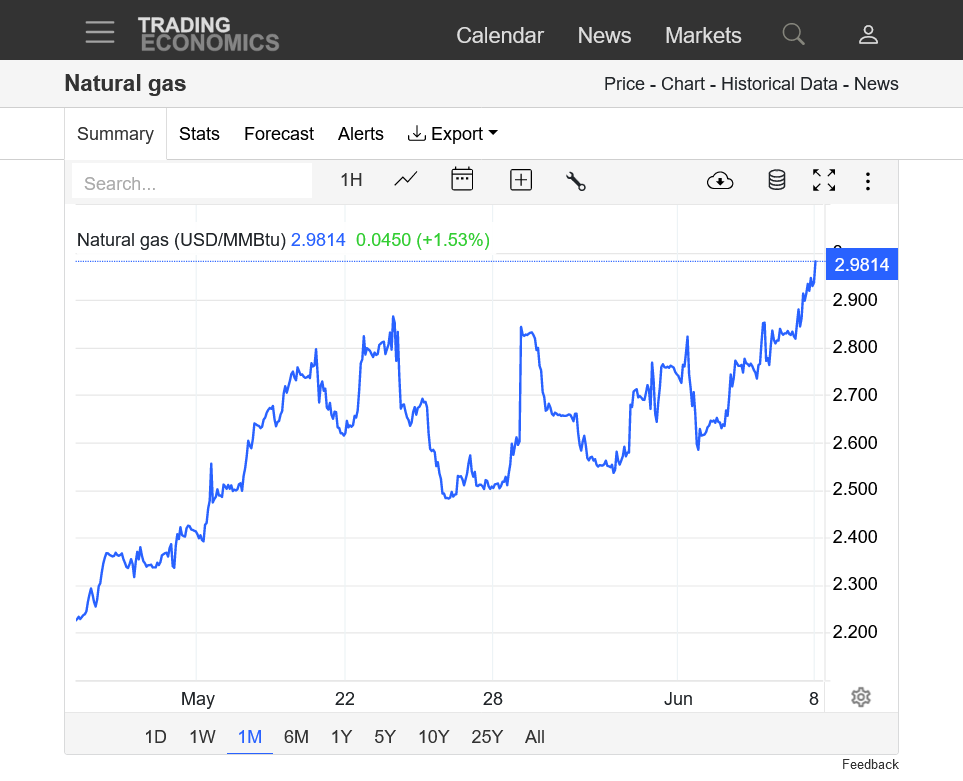The height and width of the screenshot is (781, 963).
Task: Click the add comparison plus icon
Action: point(520,180)
